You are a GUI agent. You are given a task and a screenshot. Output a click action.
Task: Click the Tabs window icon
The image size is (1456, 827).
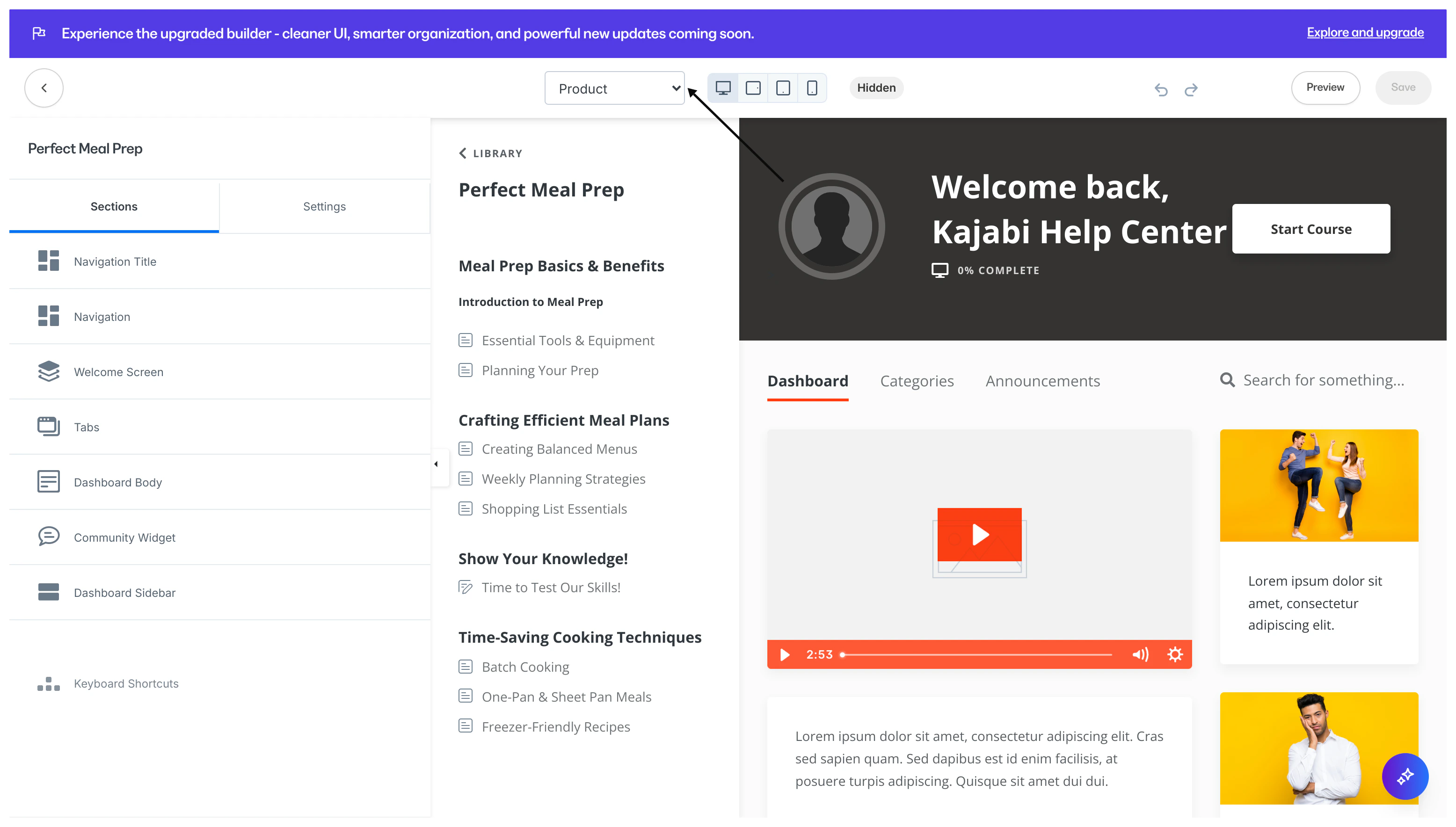[48, 426]
